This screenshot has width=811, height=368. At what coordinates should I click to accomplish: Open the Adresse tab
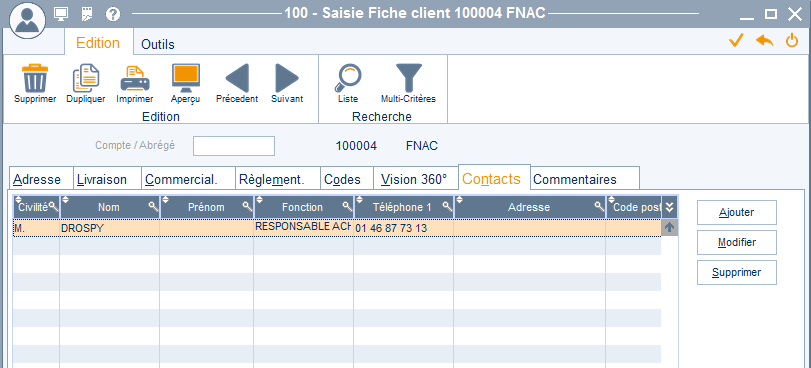coord(41,179)
